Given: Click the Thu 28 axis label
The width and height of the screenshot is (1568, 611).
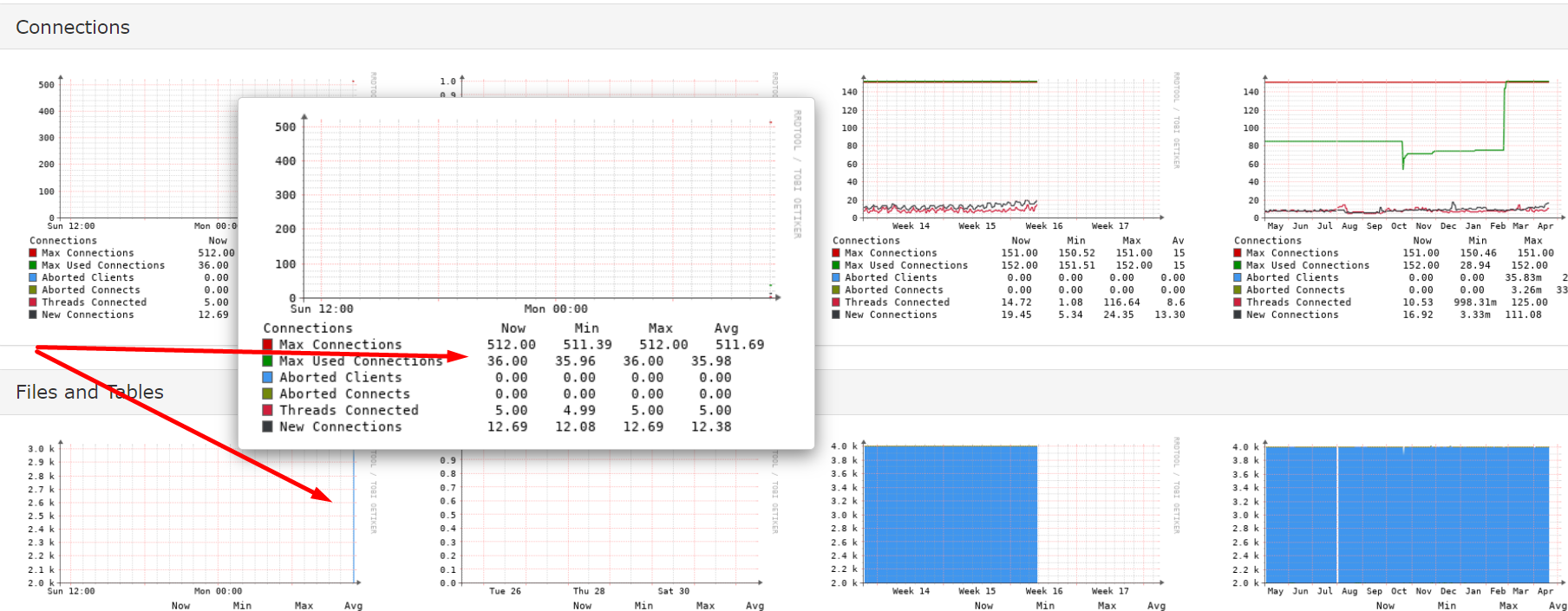Looking at the screenshot, I should 589,592.
